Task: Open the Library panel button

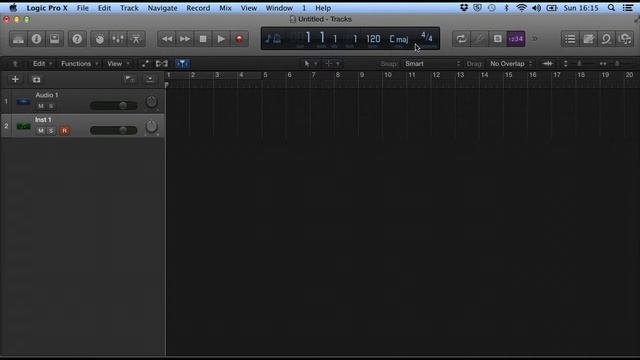Action: (x=18, y=39)
